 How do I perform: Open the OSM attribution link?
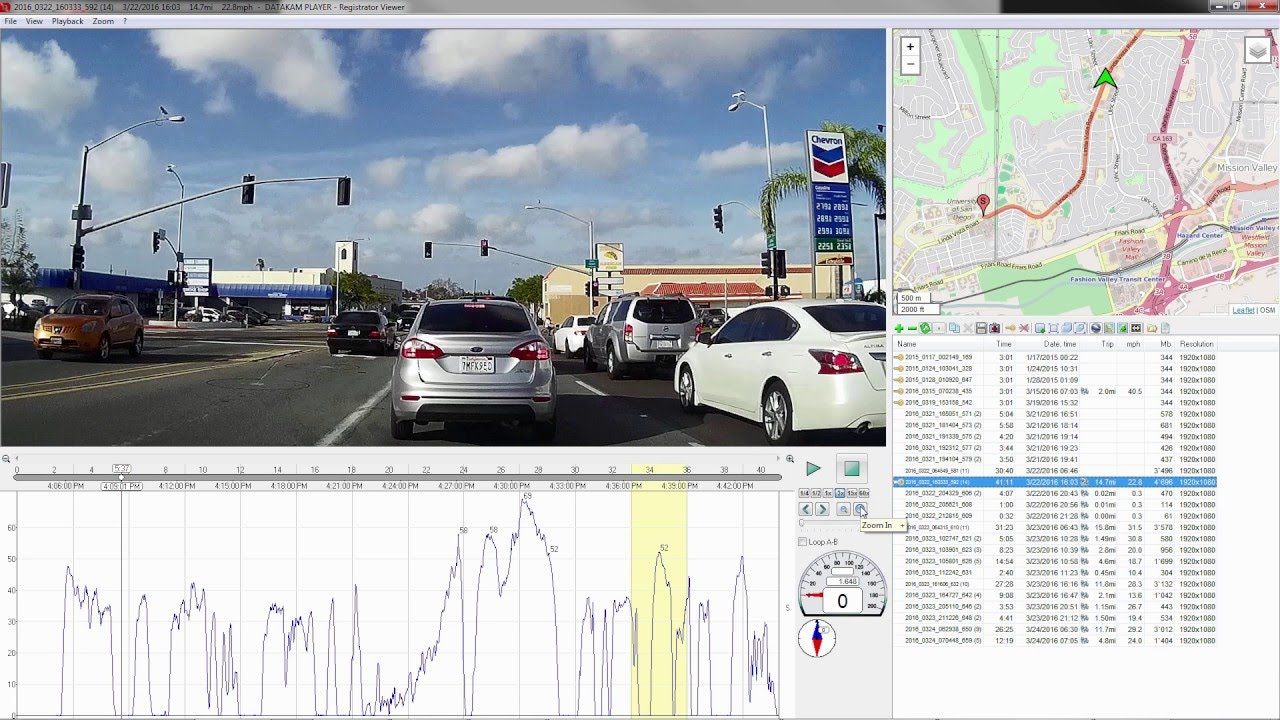(x=1267, y=310)
